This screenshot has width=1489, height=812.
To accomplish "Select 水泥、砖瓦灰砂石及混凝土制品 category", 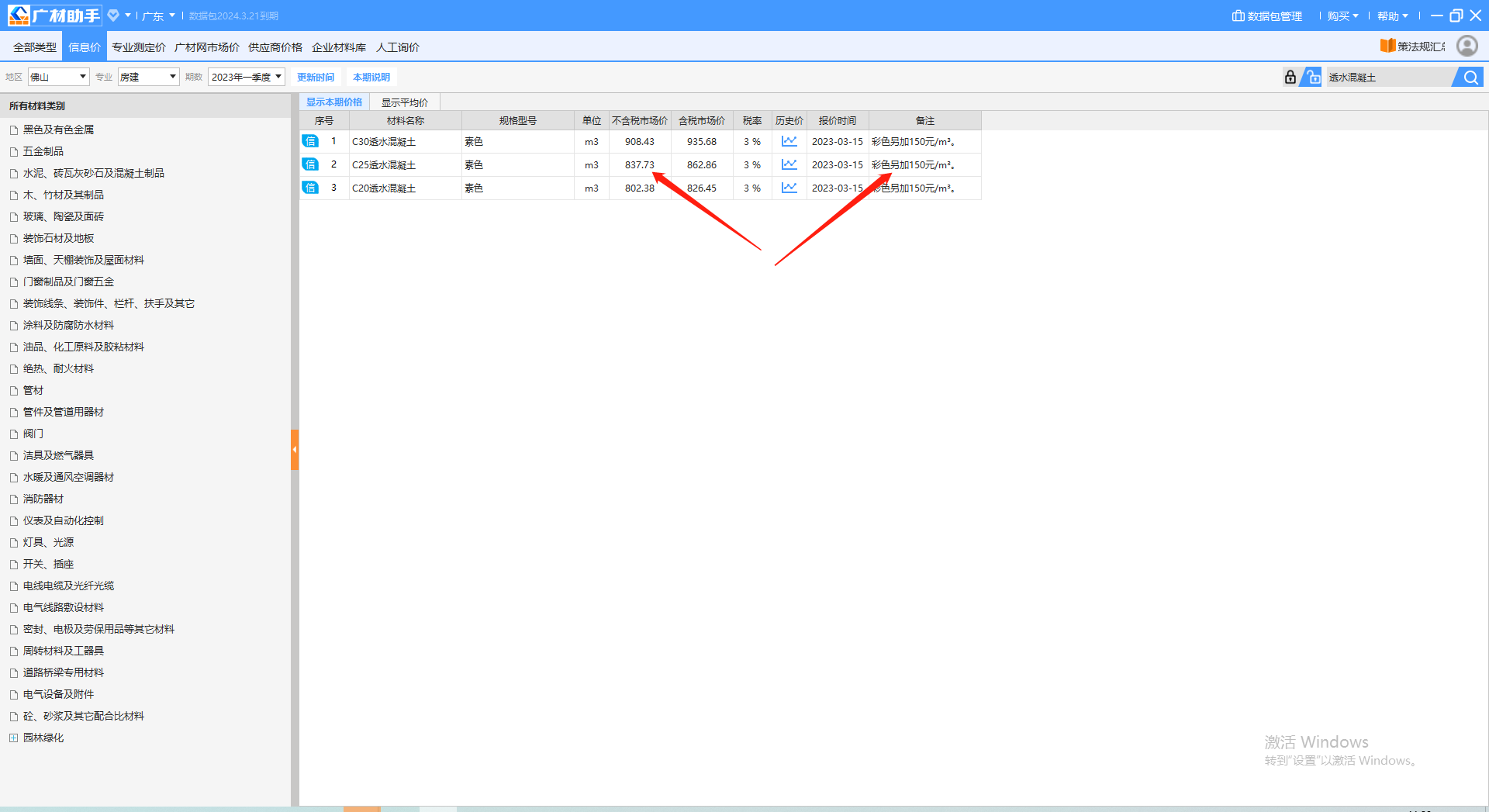I will pos(94,173).
